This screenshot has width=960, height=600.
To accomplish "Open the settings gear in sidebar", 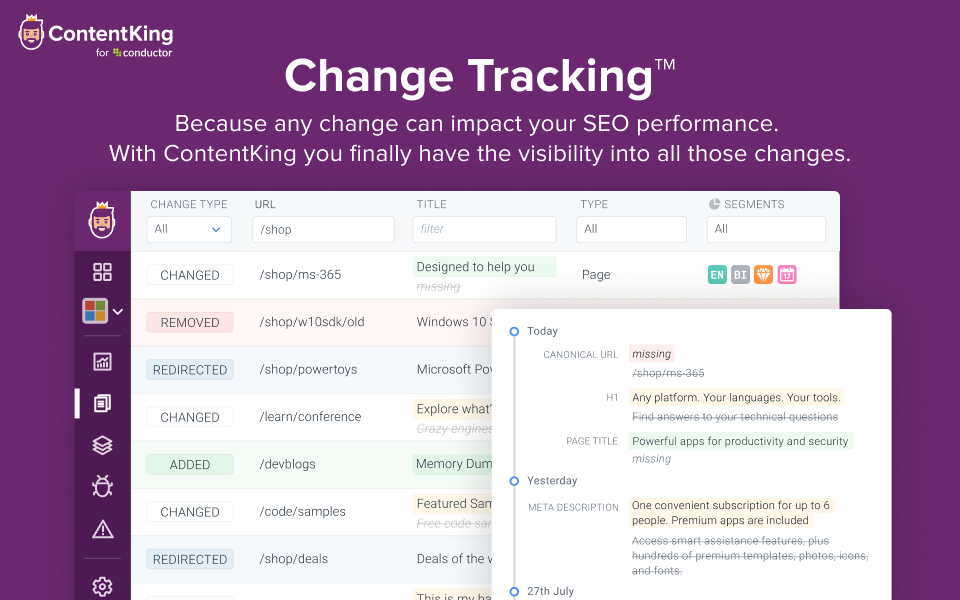I will click(x=102, y=586).
